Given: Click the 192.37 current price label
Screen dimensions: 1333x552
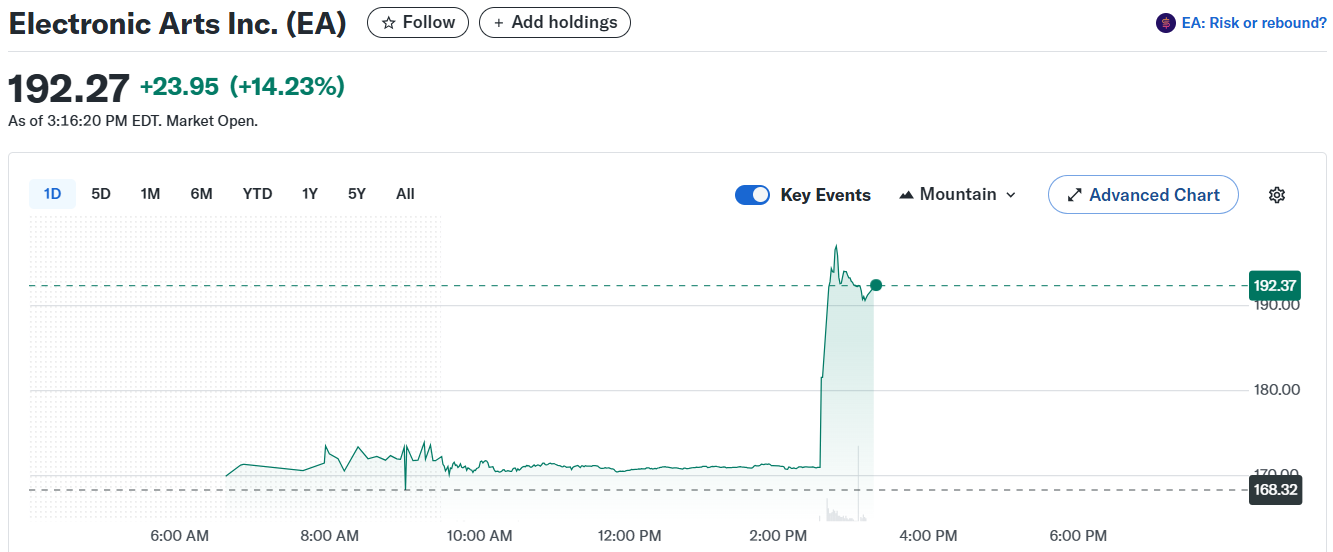Looking at the screenshot, I should point(1274,286).
